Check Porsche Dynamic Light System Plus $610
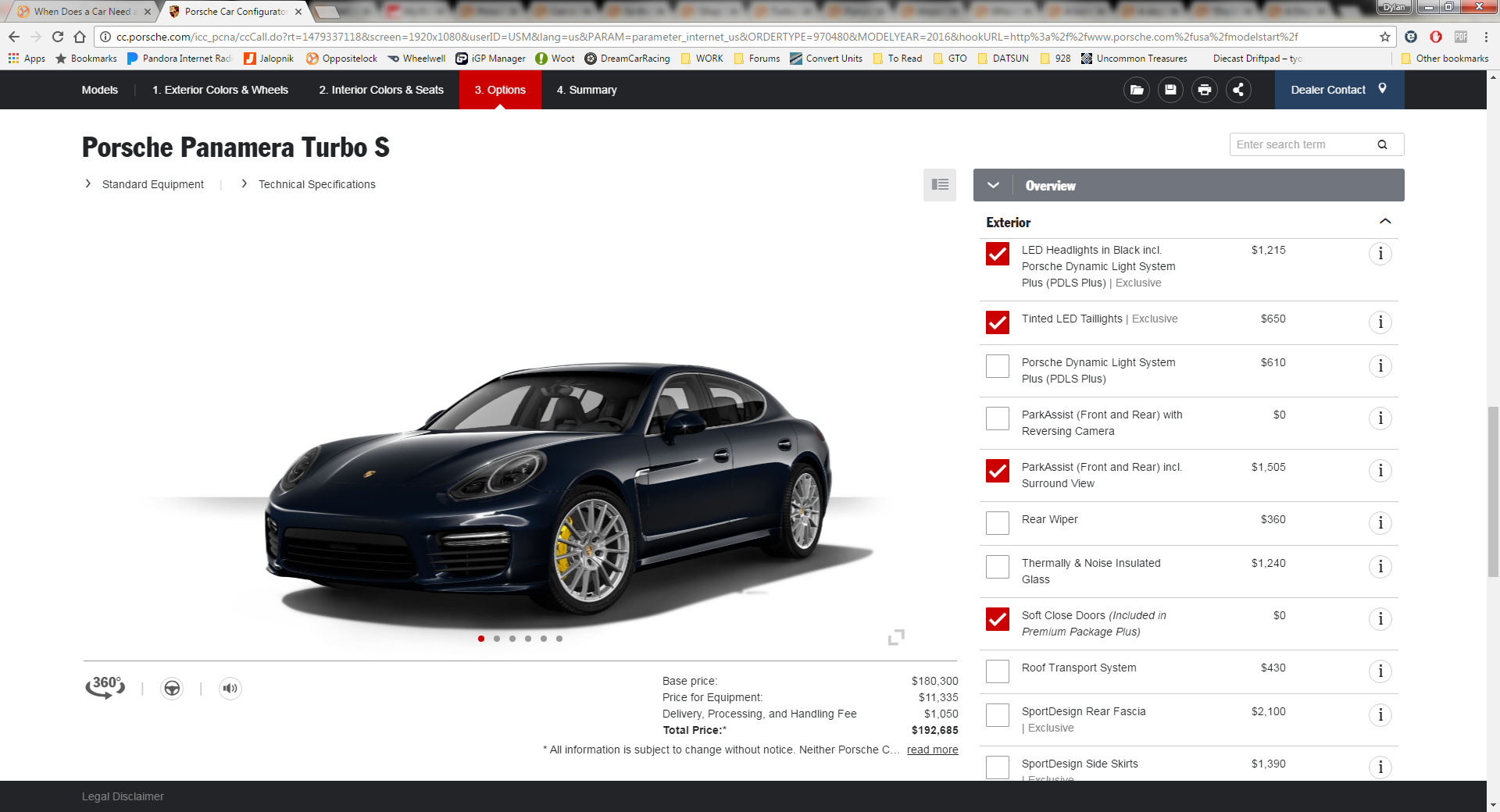Image resolution: width=1500 pixels, height=812 pixels. (998, 366)
